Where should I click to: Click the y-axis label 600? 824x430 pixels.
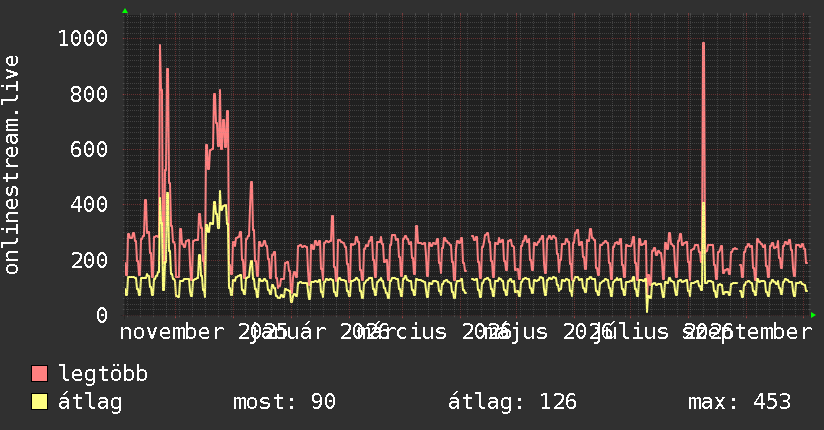coord(89,149)
